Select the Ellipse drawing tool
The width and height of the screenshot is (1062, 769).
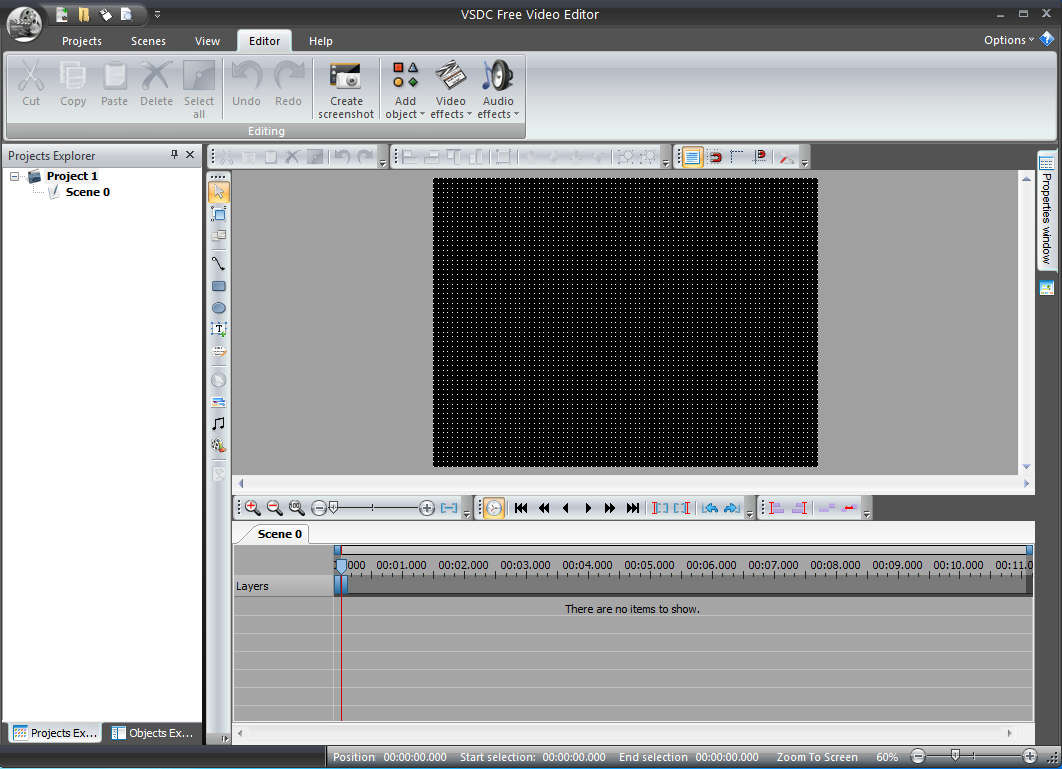tap(219, 308)
